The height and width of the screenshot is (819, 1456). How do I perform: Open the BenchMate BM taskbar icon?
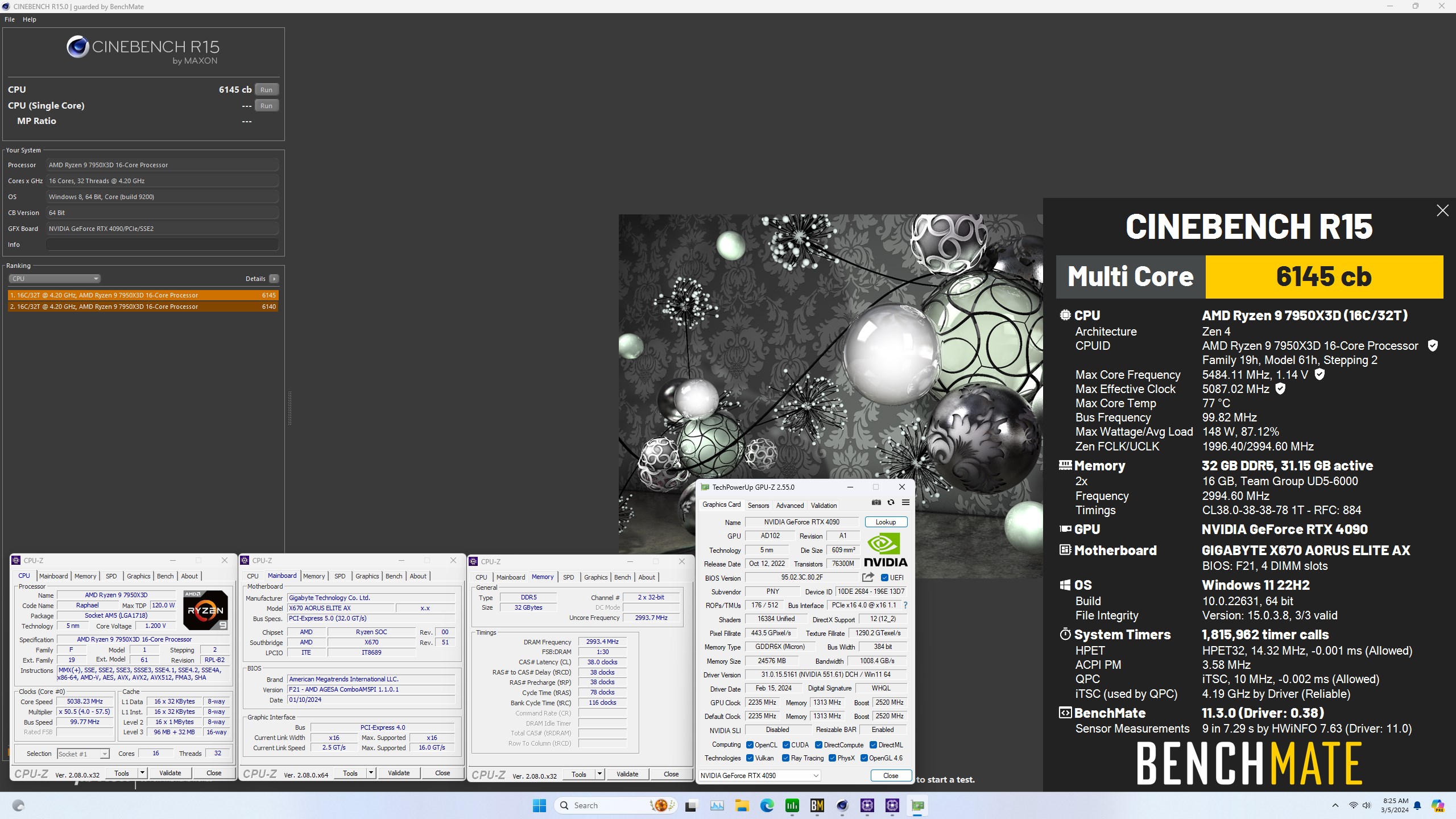[817, 805]
